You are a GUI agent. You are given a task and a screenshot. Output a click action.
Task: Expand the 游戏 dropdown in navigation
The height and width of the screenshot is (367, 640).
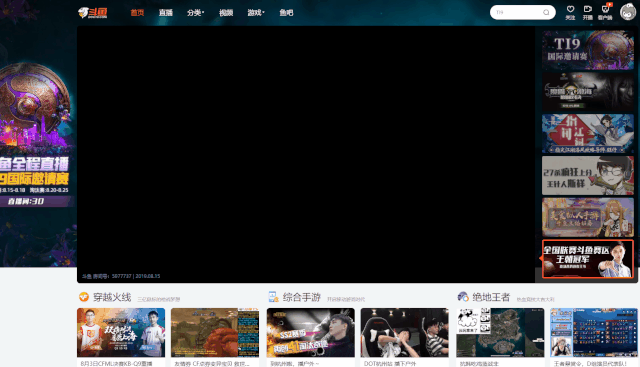[x=256, y=13]
